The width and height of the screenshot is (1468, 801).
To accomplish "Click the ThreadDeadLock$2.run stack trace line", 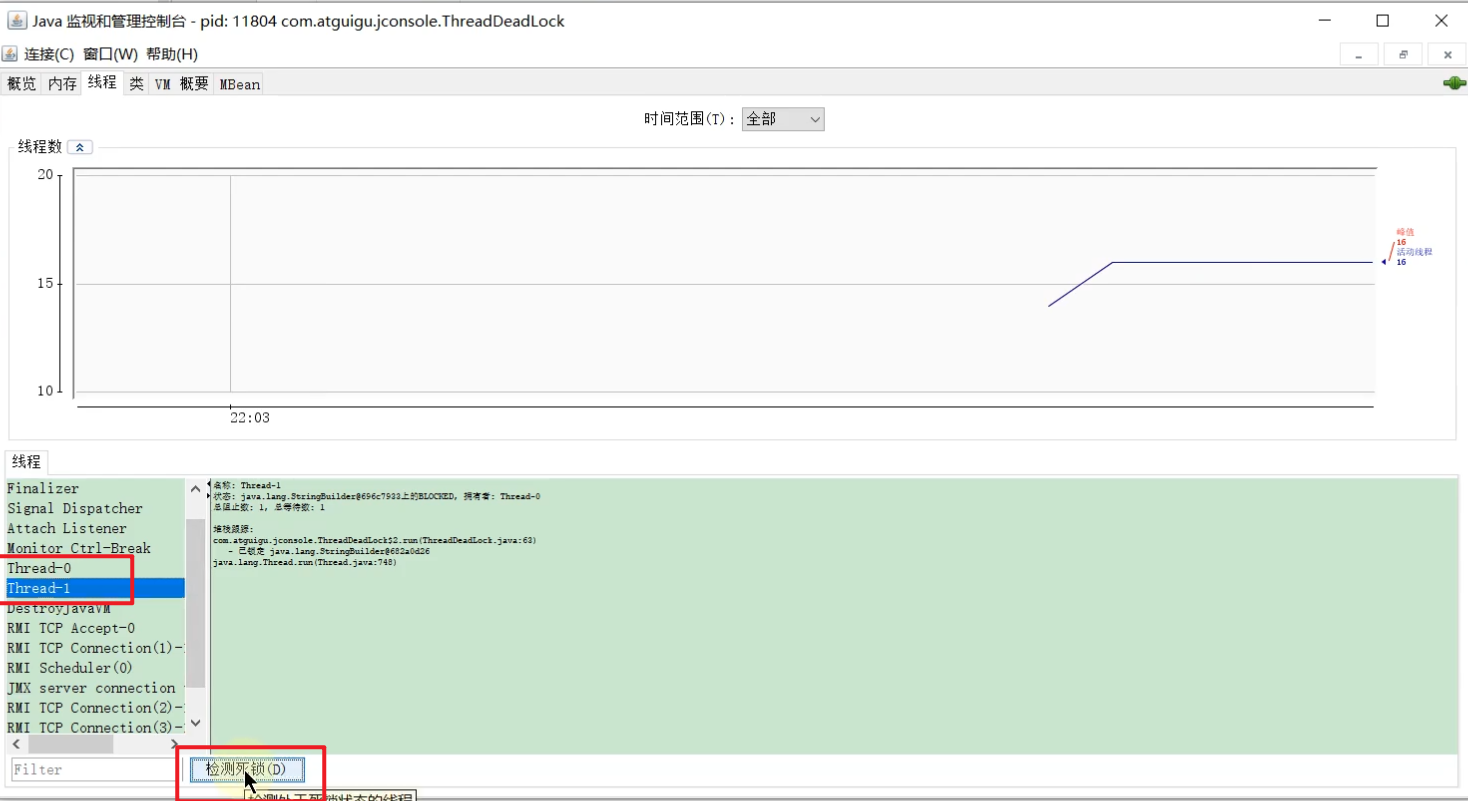I will click(x=375, y=540).
